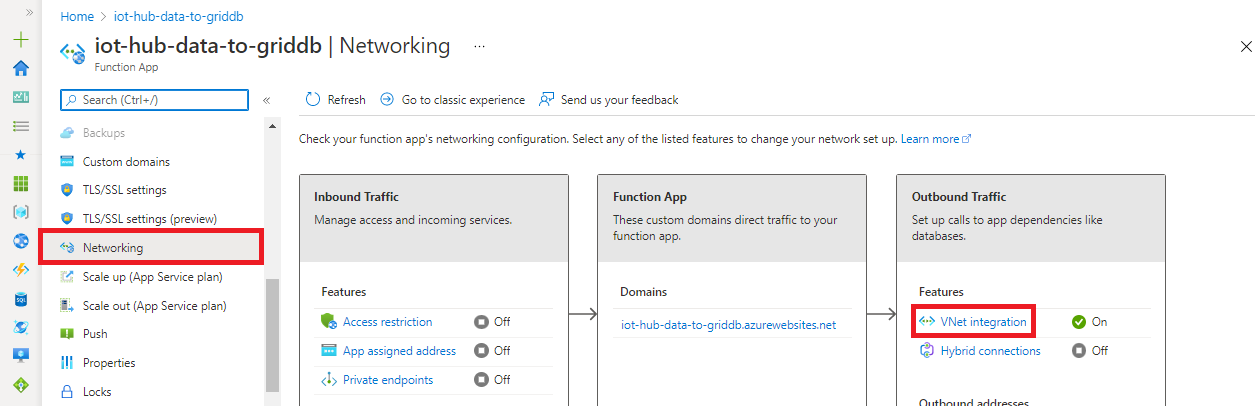Open All services list icon

[x=20, y=126]
